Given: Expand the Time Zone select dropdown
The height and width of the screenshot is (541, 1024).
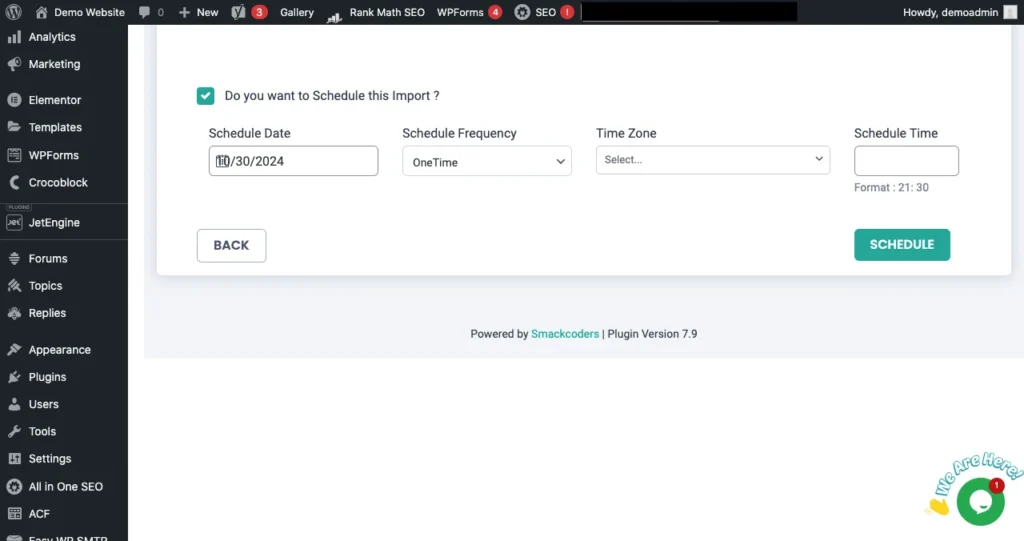Looking at the screenshot, I should pos(712,160).
